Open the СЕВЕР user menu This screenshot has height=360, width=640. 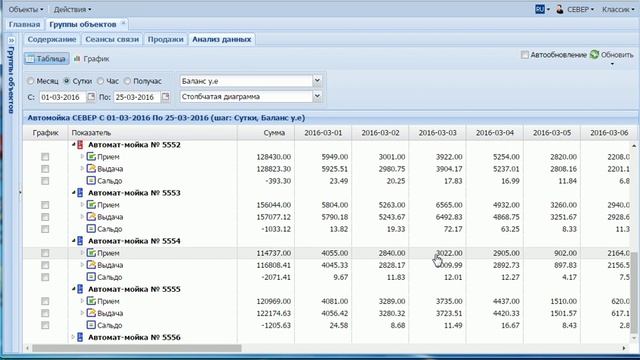[x=580, y=9]
